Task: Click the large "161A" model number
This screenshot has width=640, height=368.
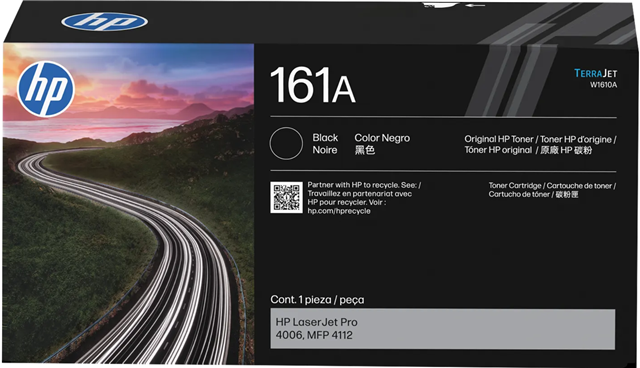Action: tap(313, 86)
